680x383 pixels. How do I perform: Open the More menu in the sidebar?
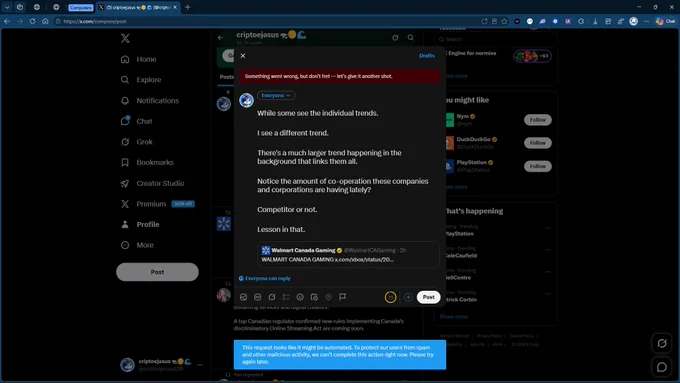pos(137,245)
